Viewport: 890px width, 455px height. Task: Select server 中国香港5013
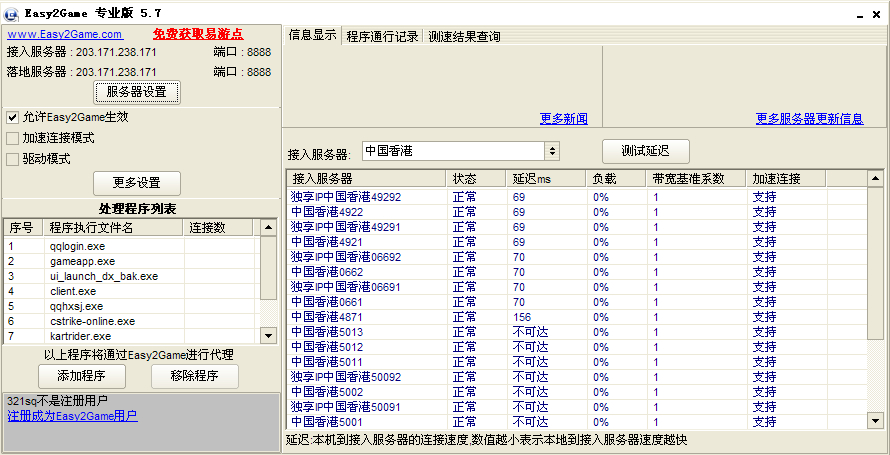pos(577,332)
